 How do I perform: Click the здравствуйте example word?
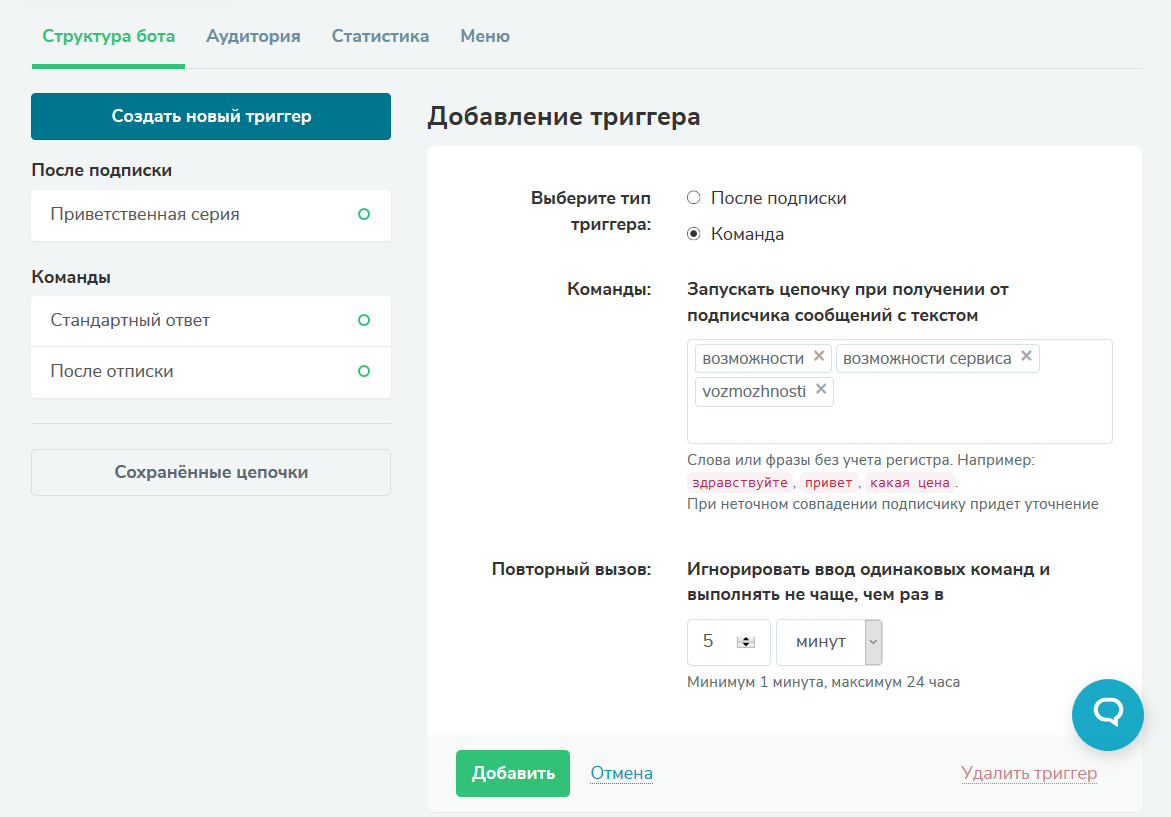point(739,482)
